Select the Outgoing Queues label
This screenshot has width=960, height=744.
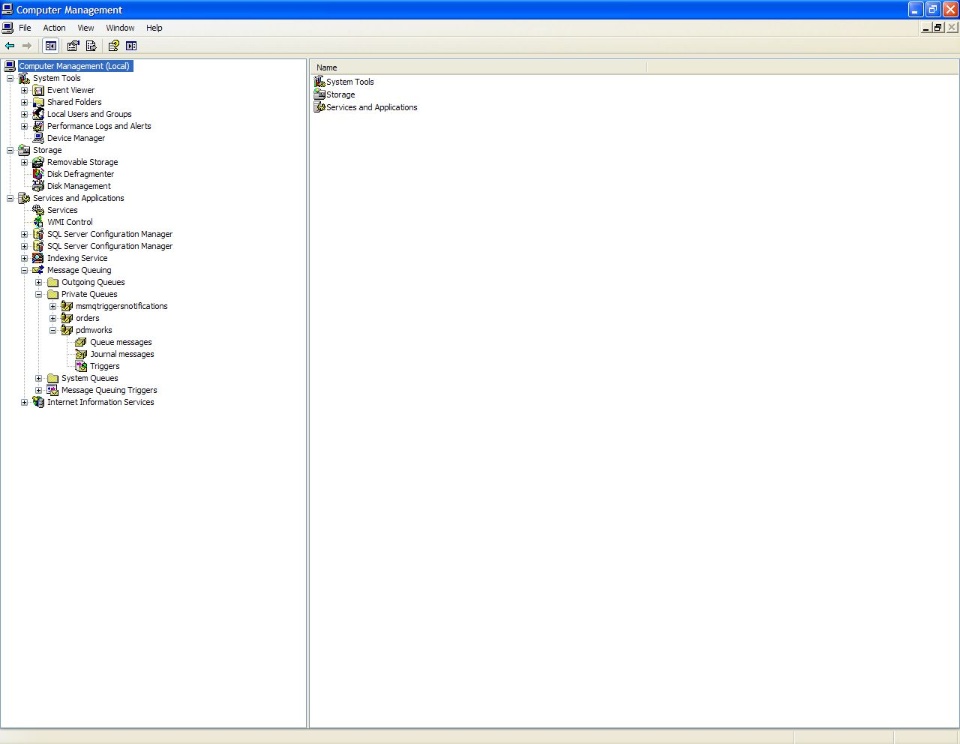click(93, 282)
